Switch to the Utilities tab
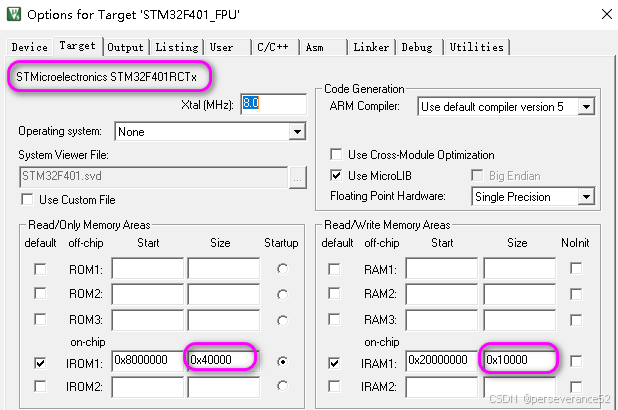Screen dimensions: 618x410 click(477, 47)
